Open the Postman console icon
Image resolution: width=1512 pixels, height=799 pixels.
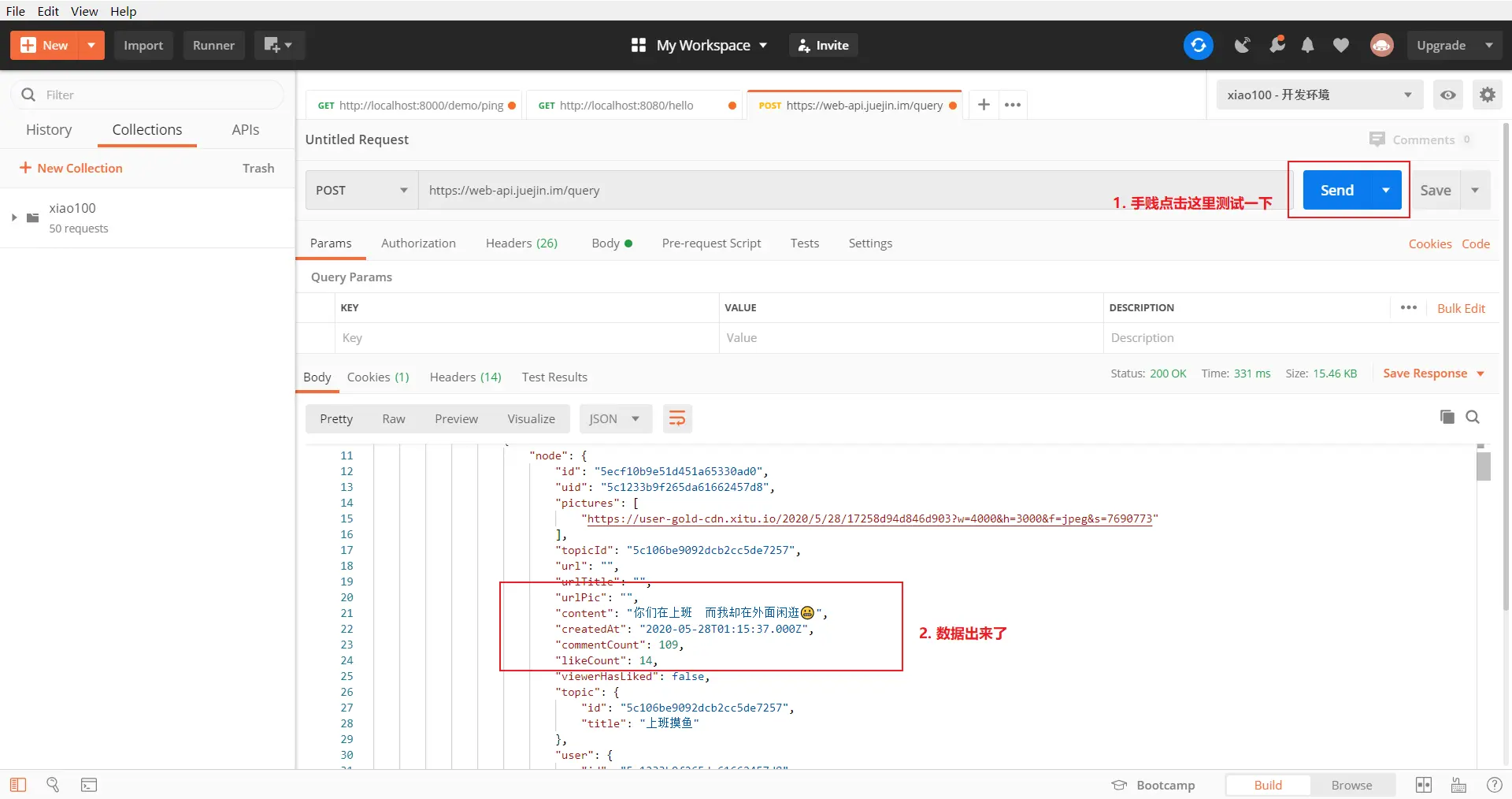coord(89,785)
